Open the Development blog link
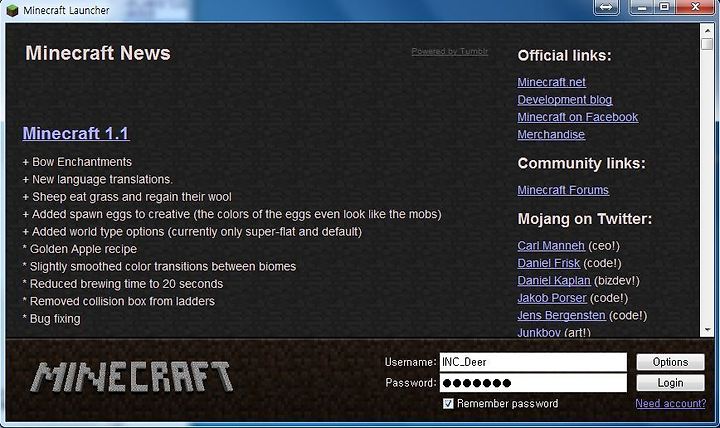Image resolution: width=720 pixels, height=428 pixels. 564,100
